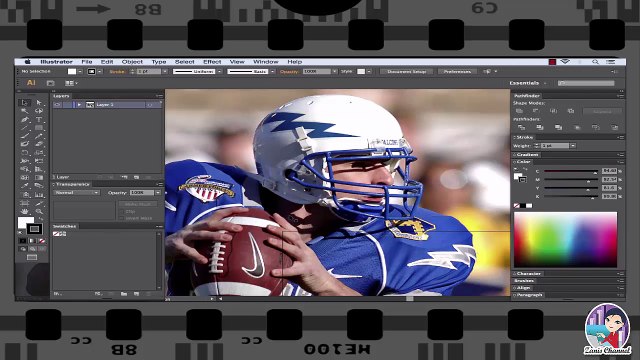The height and width of the screenshot is (360, 640).
Task: Open the Apple menu
Action: tap(28, 62)
